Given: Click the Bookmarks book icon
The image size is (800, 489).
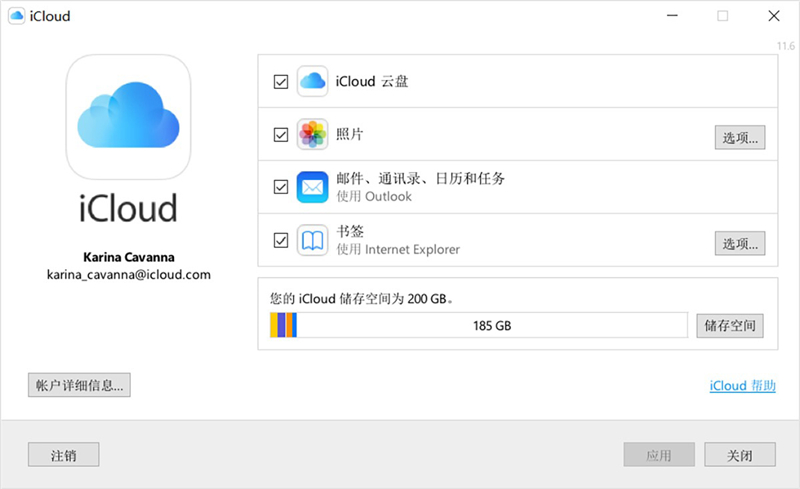Looking at the screenshot, I should coord(313,240).
